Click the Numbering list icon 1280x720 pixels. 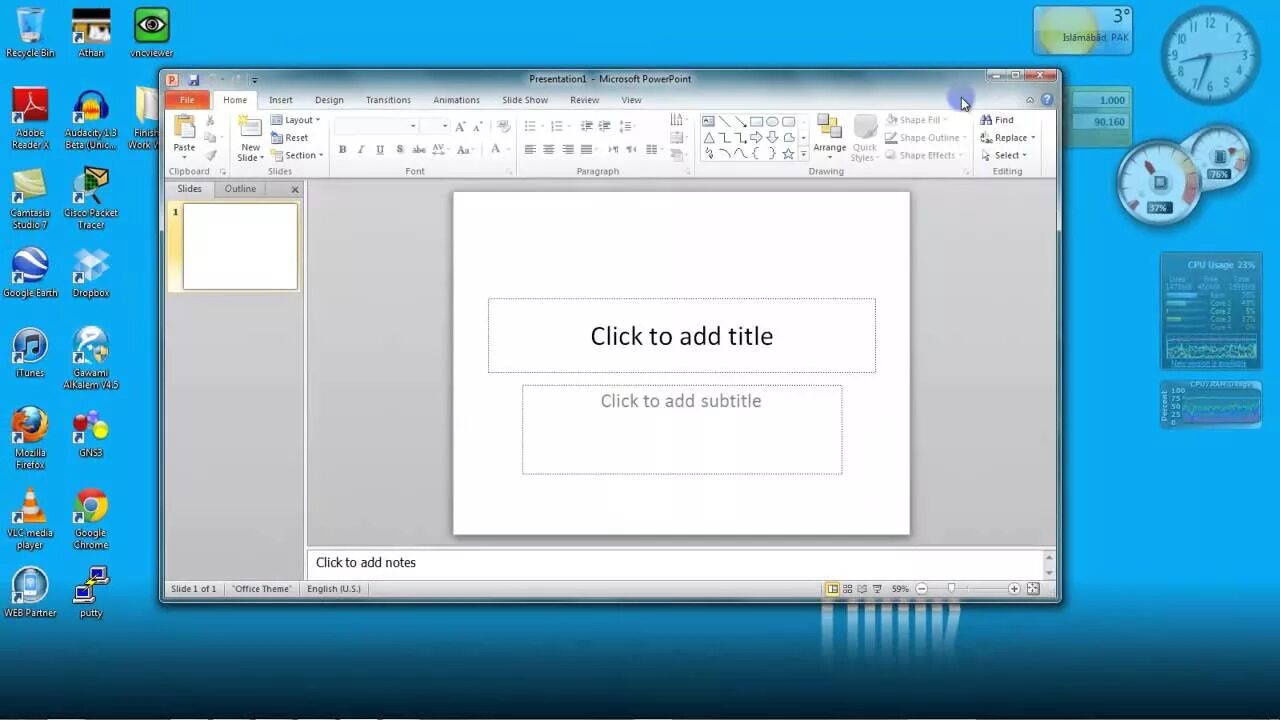point(558,126)
